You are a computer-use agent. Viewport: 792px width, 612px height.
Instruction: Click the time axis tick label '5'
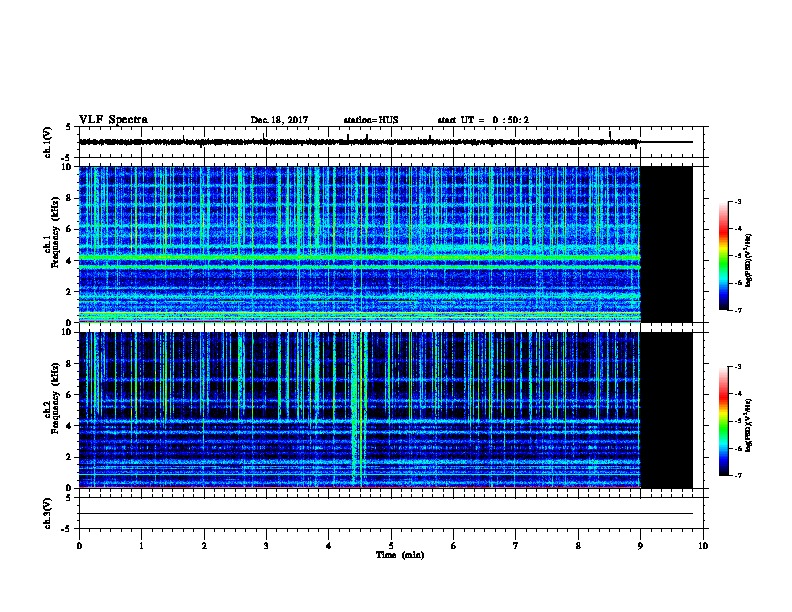391,546
